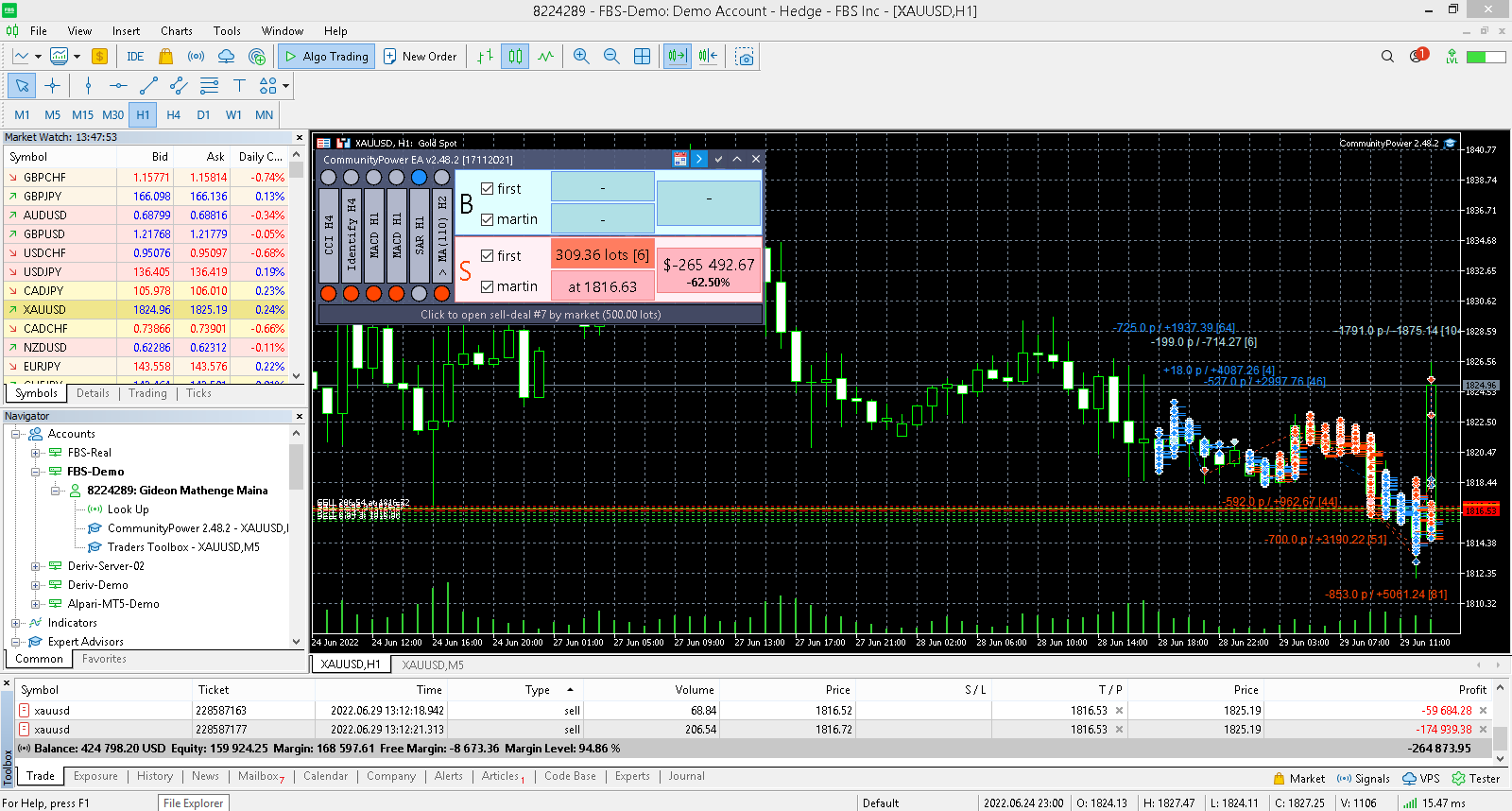This screenshot has width=1512, height=811.
Task: Select the M15 timeframe button
Action: coord(82,115)
